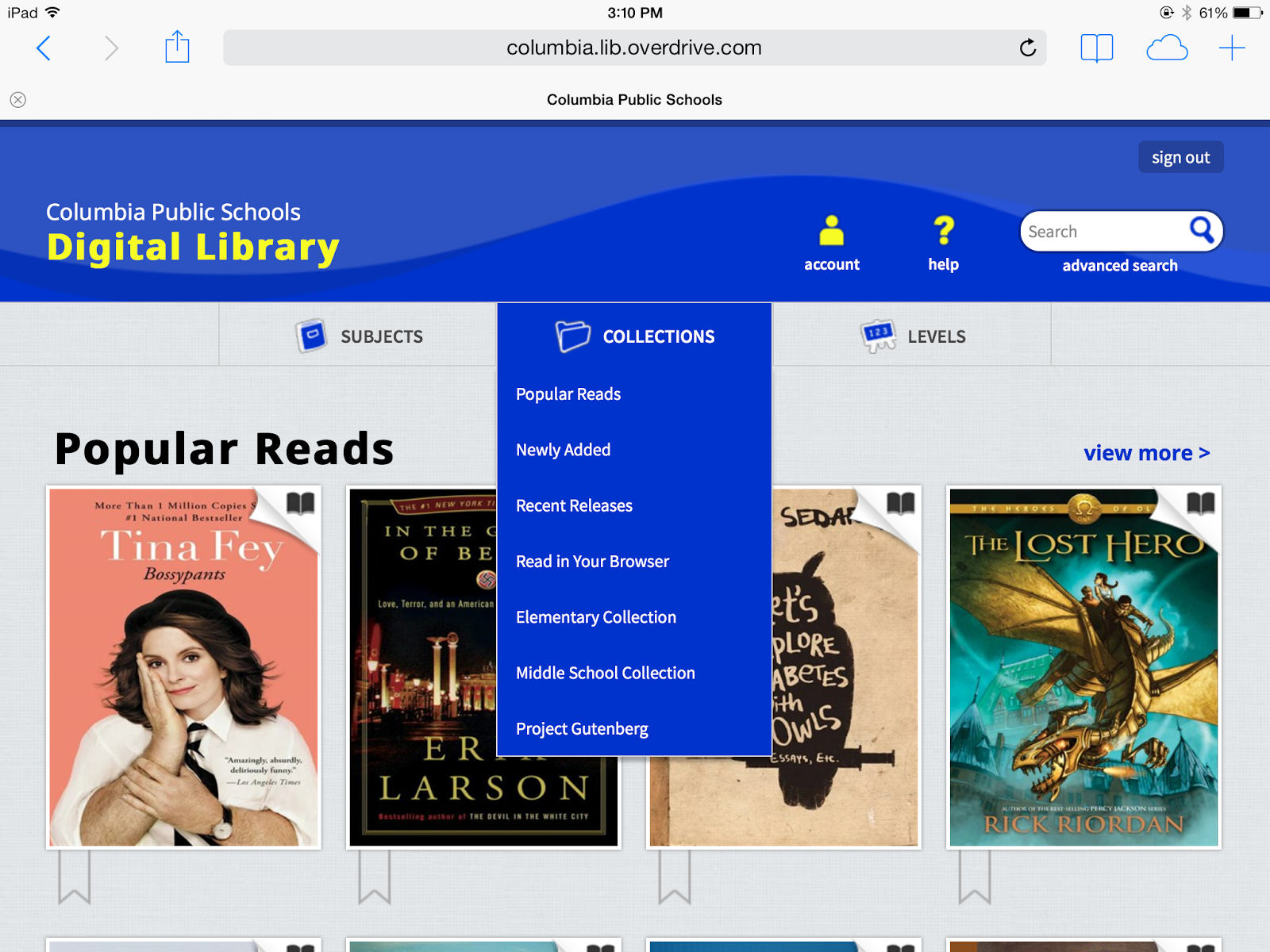Open Middle School Collection
This screenshot has width=1270, height=952.
(606, 673)
